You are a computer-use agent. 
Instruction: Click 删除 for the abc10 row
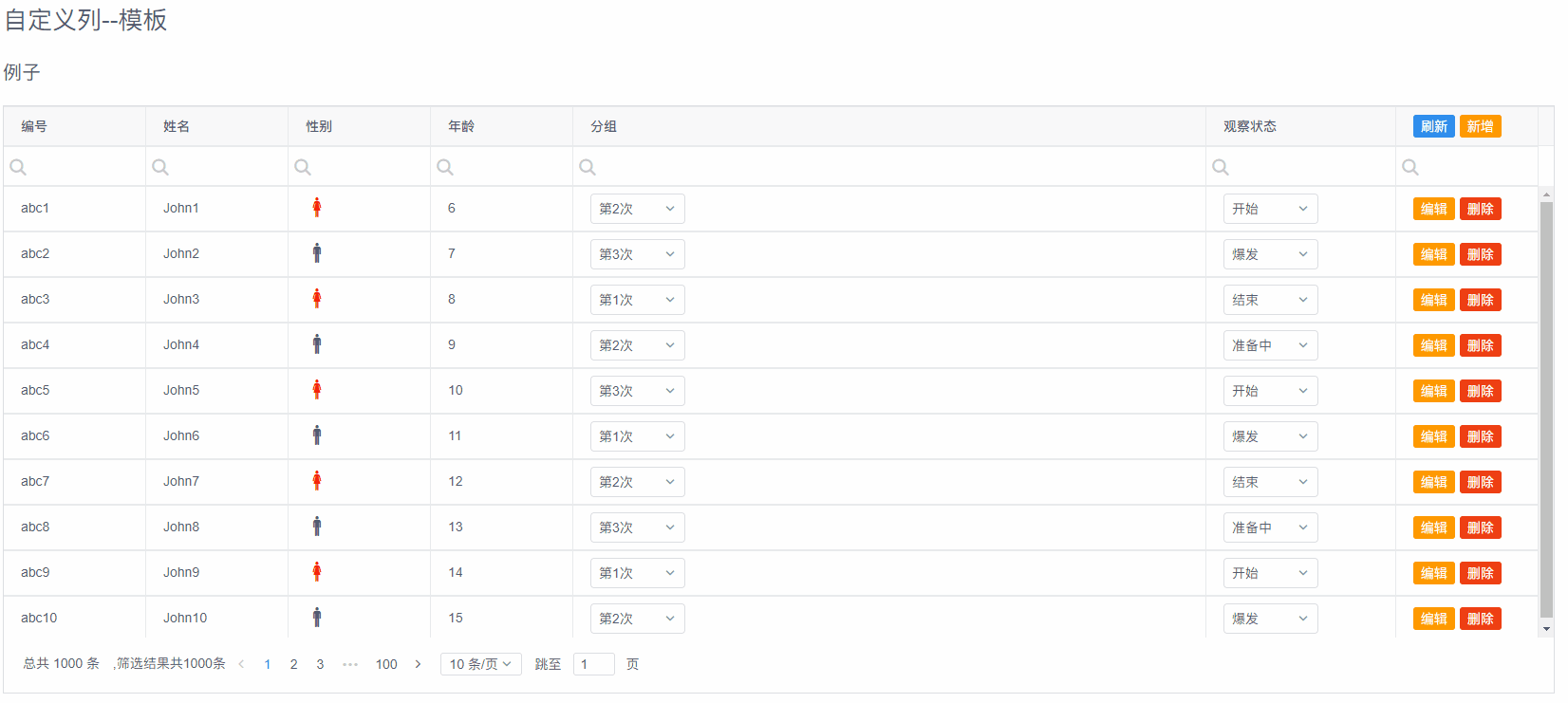coord(1481,619)
